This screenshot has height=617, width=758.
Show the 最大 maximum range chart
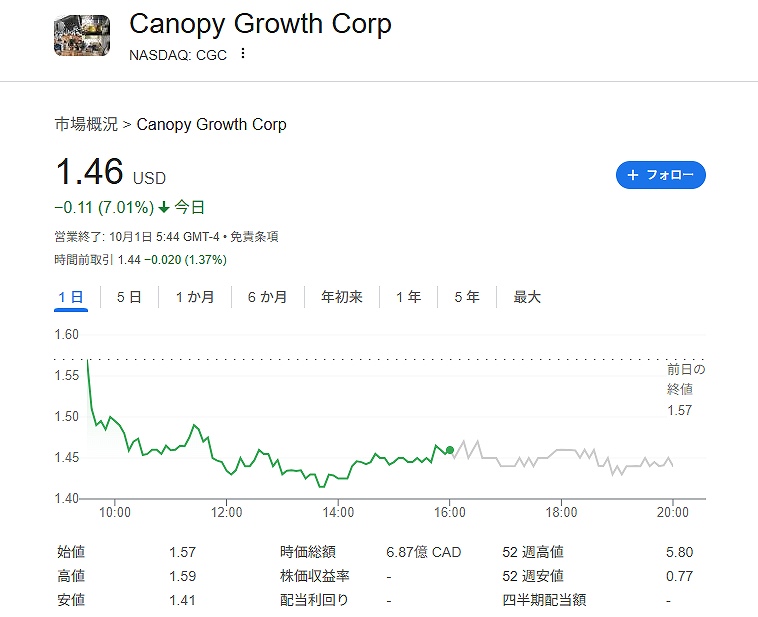click(x=527, y=297)
